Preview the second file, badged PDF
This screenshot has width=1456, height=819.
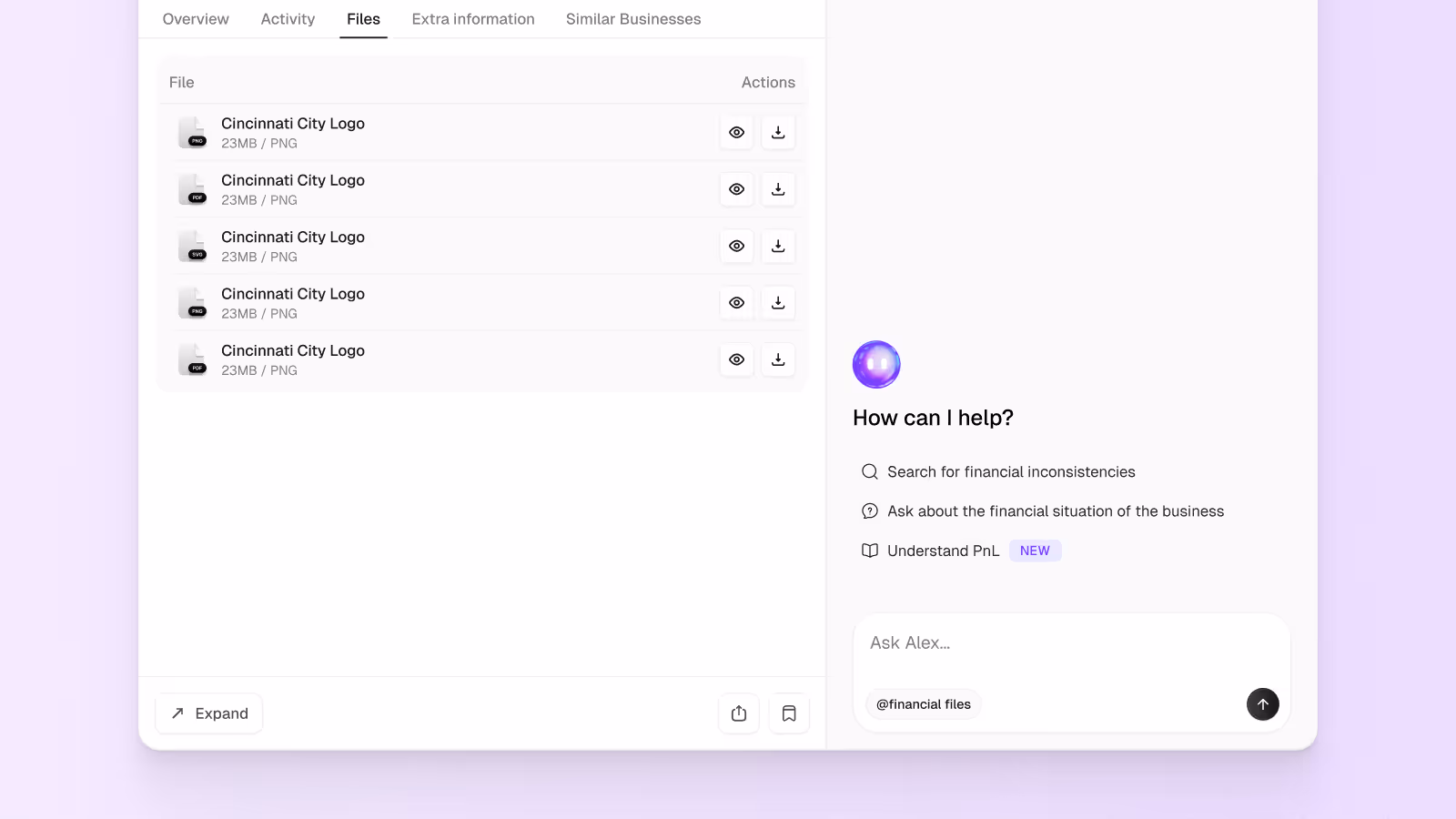coord(737,189)
